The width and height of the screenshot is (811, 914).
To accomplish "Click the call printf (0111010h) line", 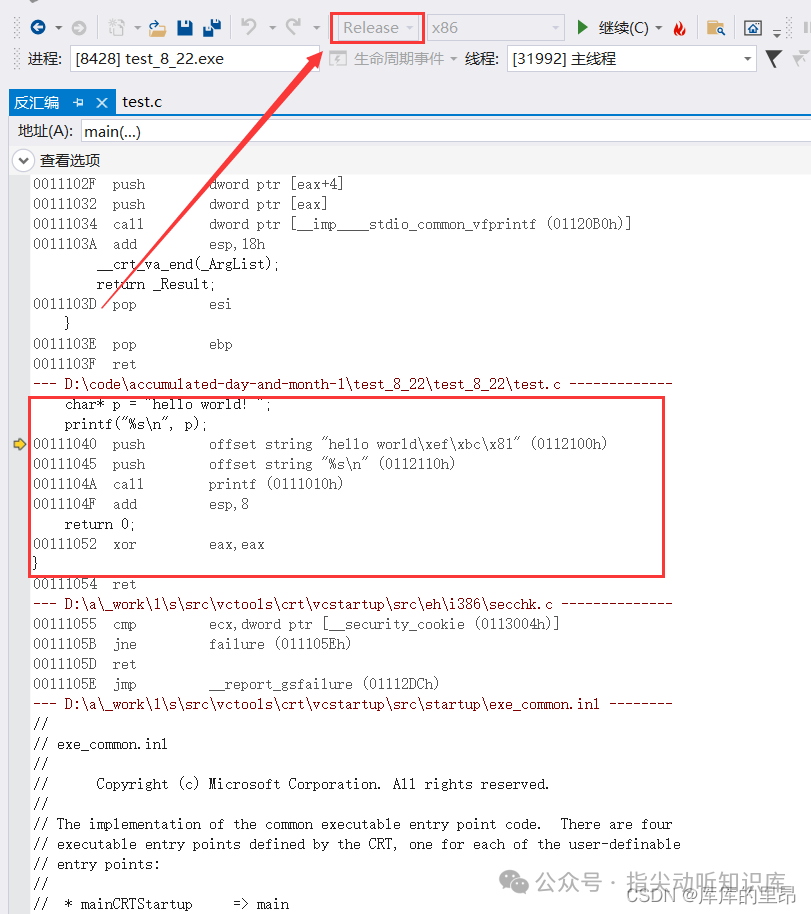I will pos(188,484).
